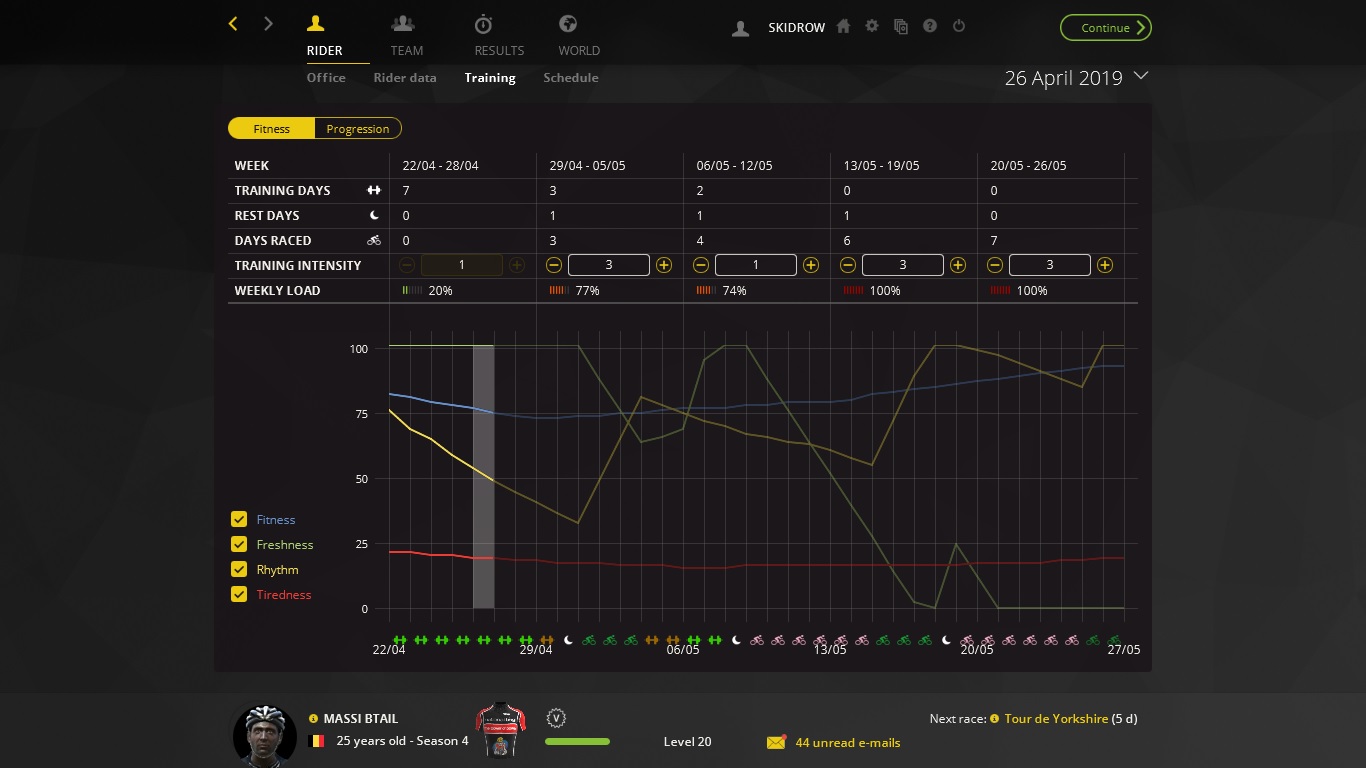Open the TEAM tab
The height and width of the screenshot is (776, 1366).
pyautogui.click(x=406, y=35)
